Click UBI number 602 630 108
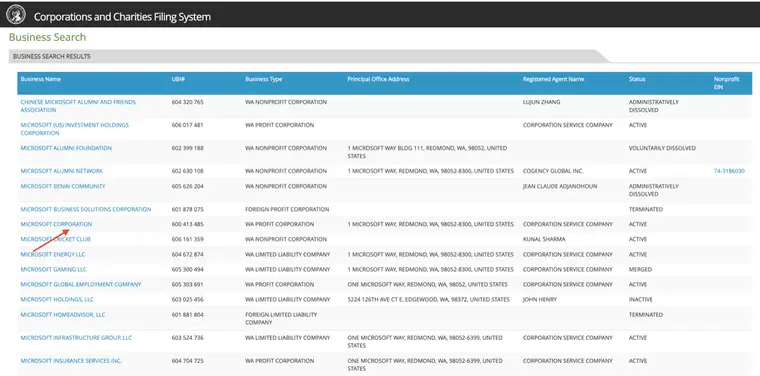This screenshot has width=760, height=376. [188, 171]
